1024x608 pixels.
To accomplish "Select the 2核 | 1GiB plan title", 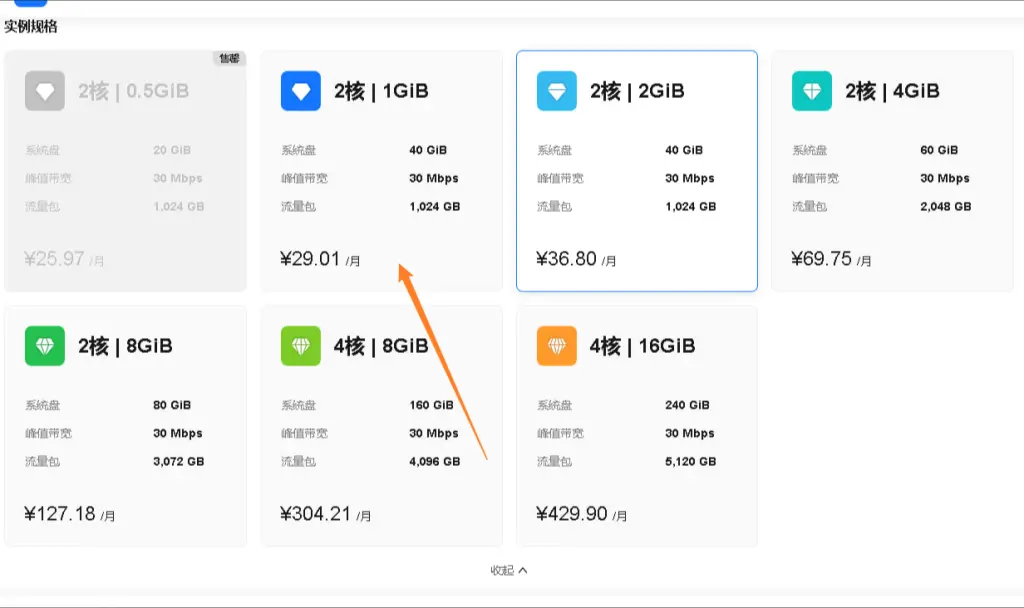I will (x=381, y=91).
